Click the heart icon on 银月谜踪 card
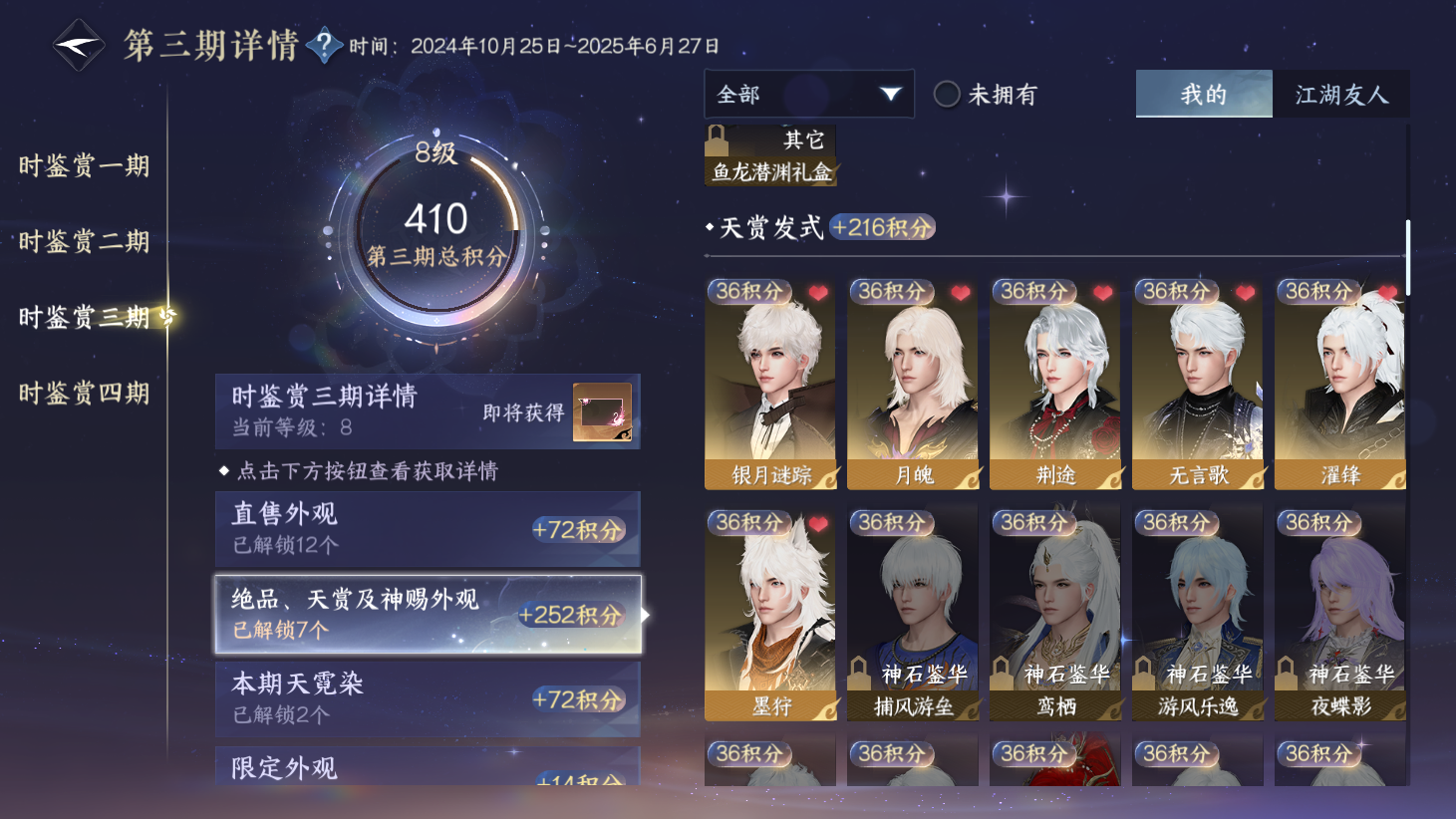 (818, 293)
